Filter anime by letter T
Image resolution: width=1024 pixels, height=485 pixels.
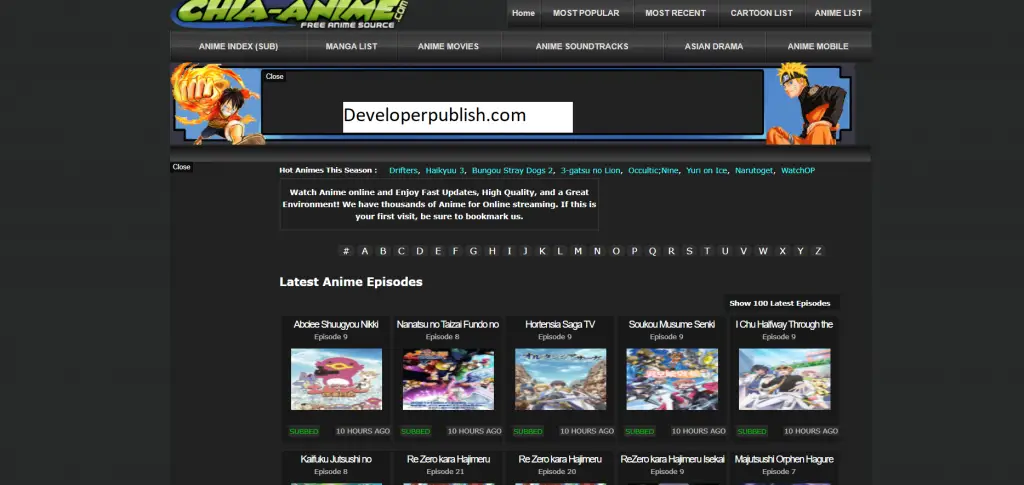707,251
